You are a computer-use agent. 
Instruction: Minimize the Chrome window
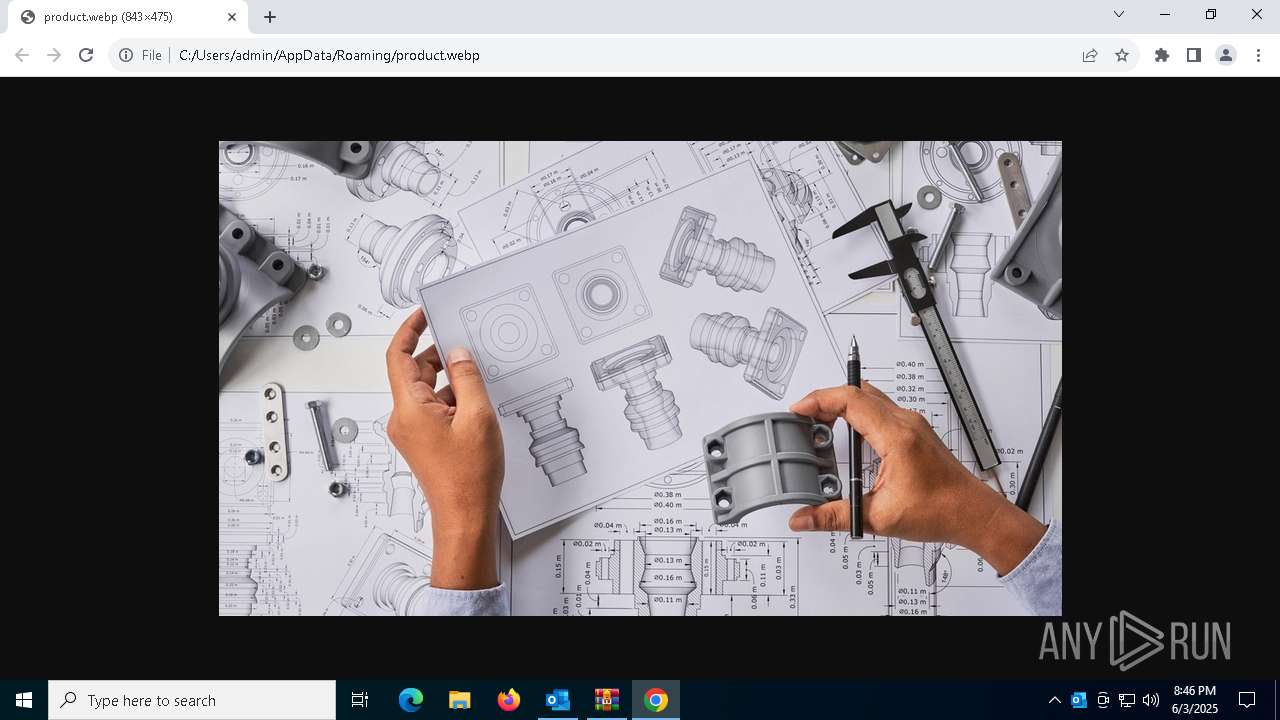tap(1165, 14)
